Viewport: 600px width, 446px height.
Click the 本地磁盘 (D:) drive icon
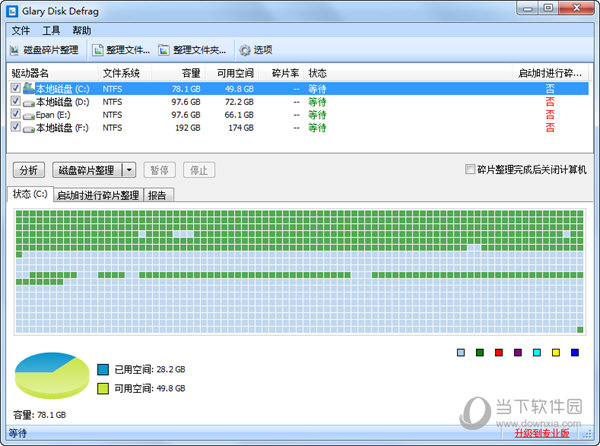(x=29, y=103)
